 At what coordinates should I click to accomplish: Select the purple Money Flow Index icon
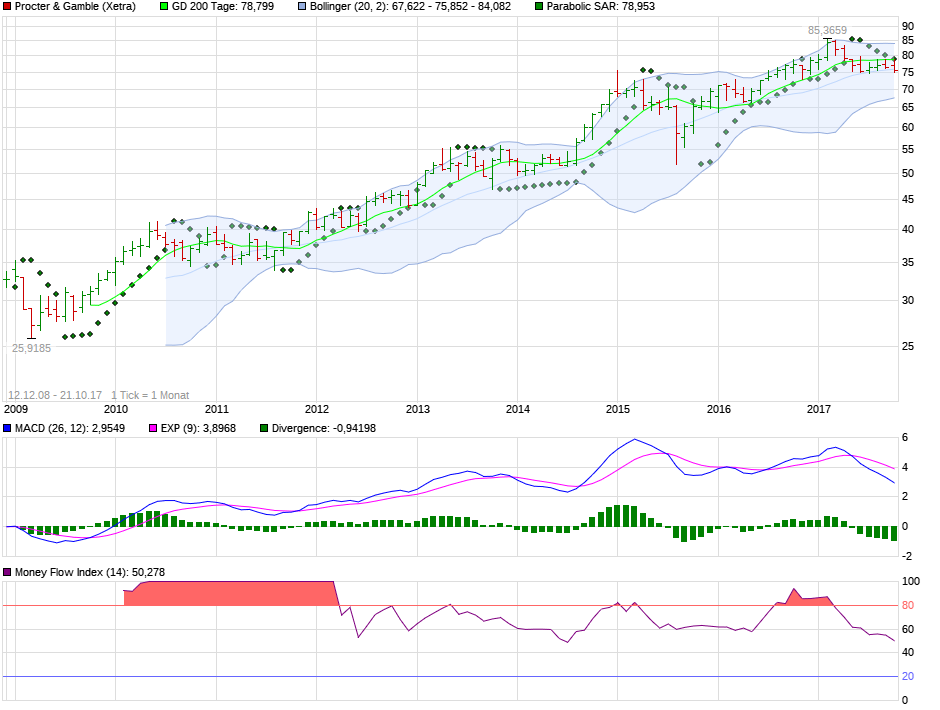click(x=7, y=572)
